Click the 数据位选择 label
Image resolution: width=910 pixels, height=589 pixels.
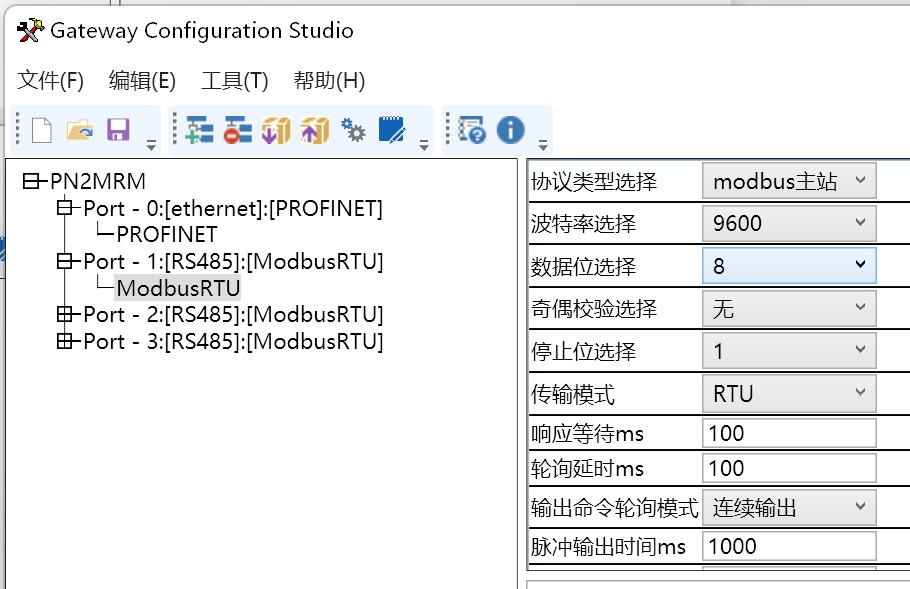583,266
